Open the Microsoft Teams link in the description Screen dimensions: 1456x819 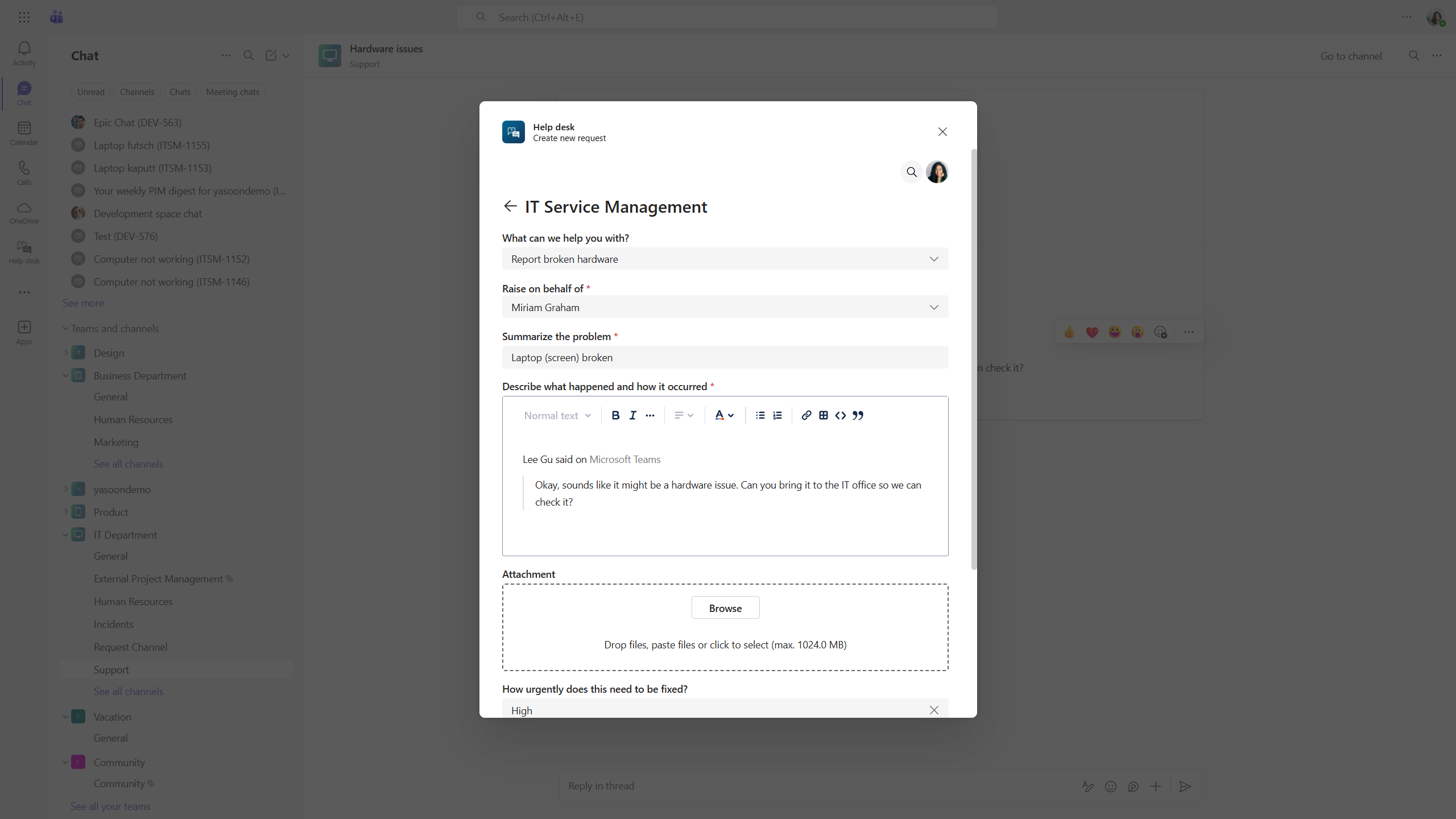point(624,459)
